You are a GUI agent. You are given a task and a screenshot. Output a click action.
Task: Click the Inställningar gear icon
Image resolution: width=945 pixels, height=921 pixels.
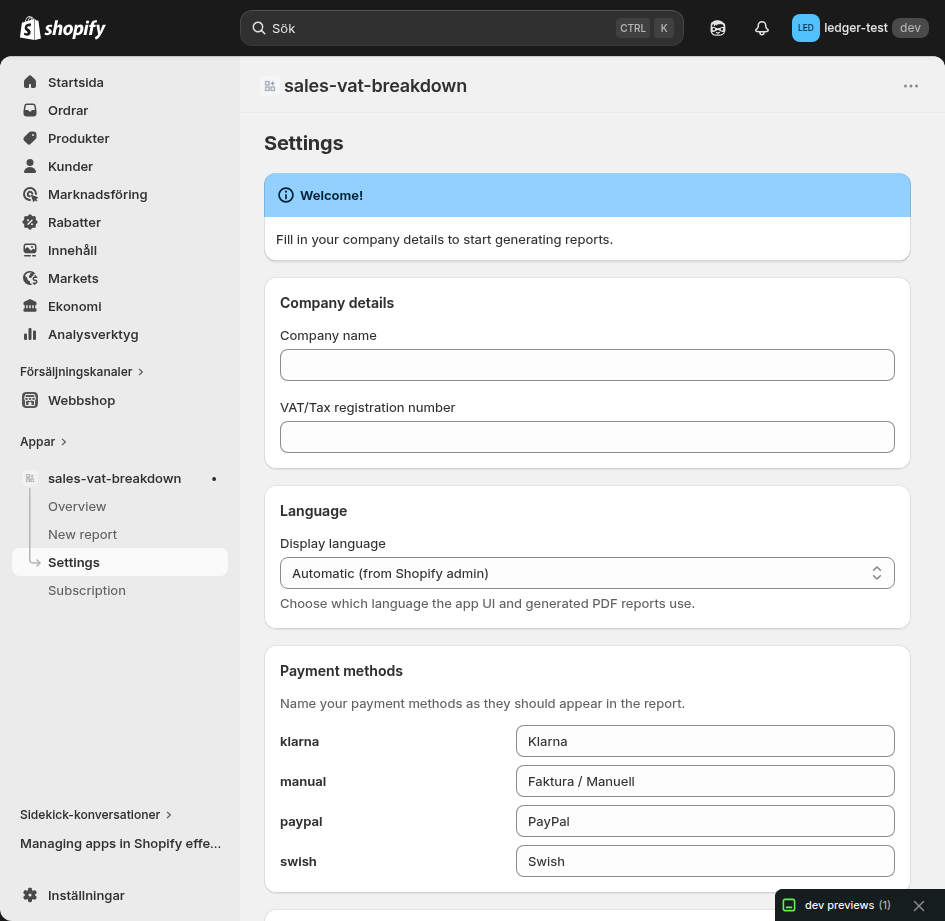coord(28,895)
